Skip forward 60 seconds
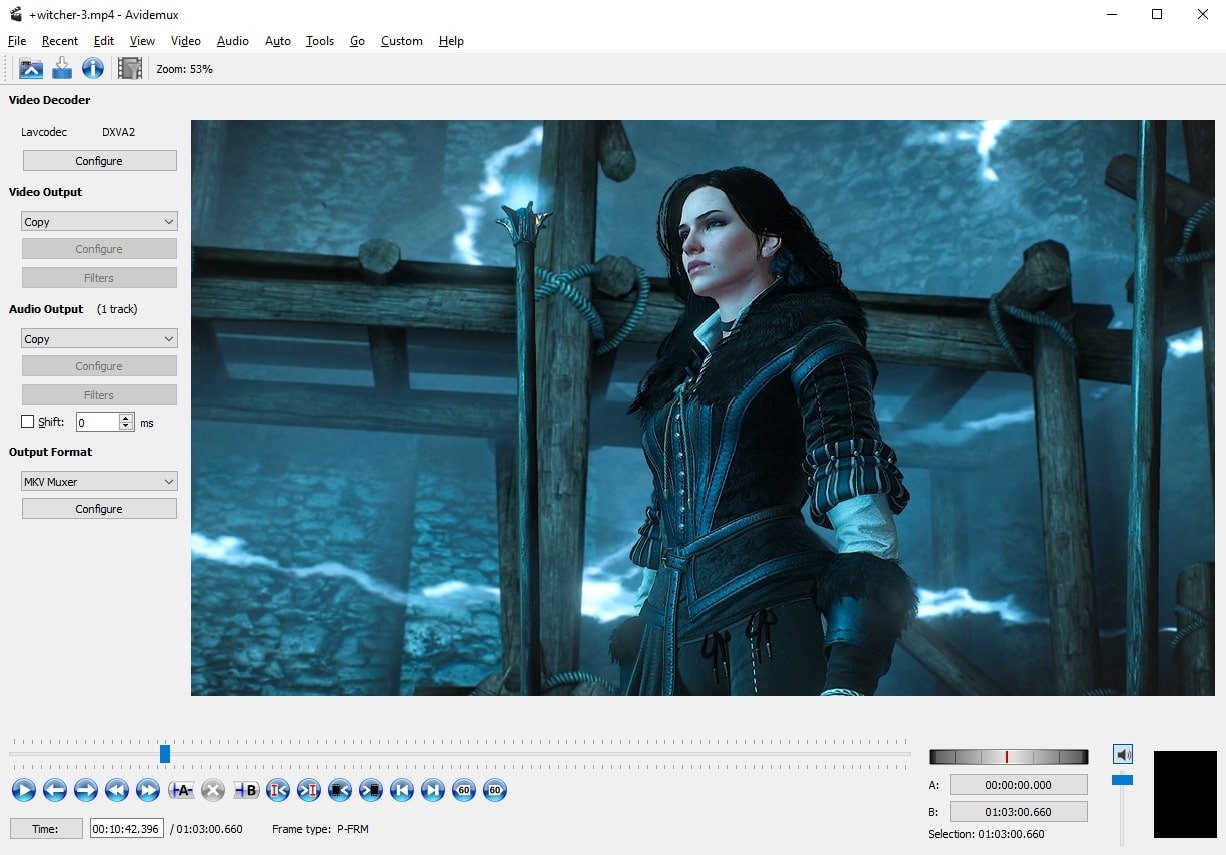This screenshot has width=1226, height=855. [495, 790]
